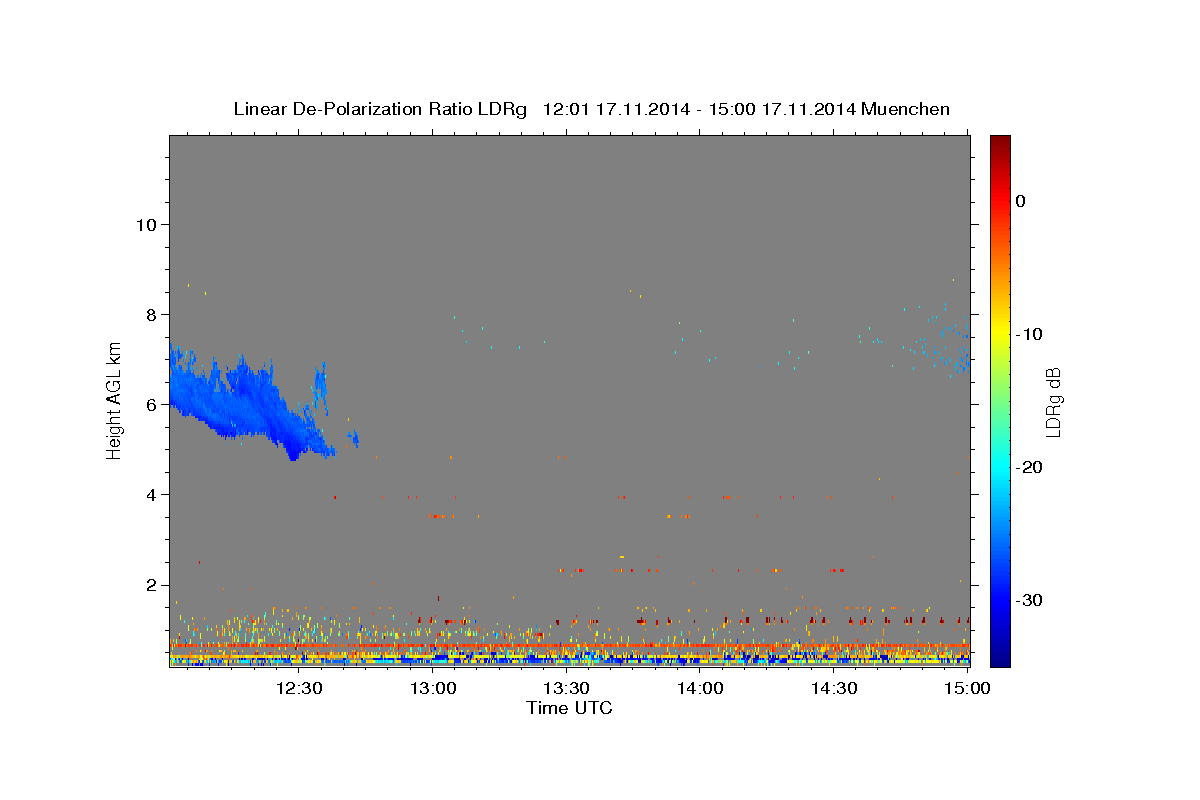Click the colorbar tick label -10

coord(1029,334)
